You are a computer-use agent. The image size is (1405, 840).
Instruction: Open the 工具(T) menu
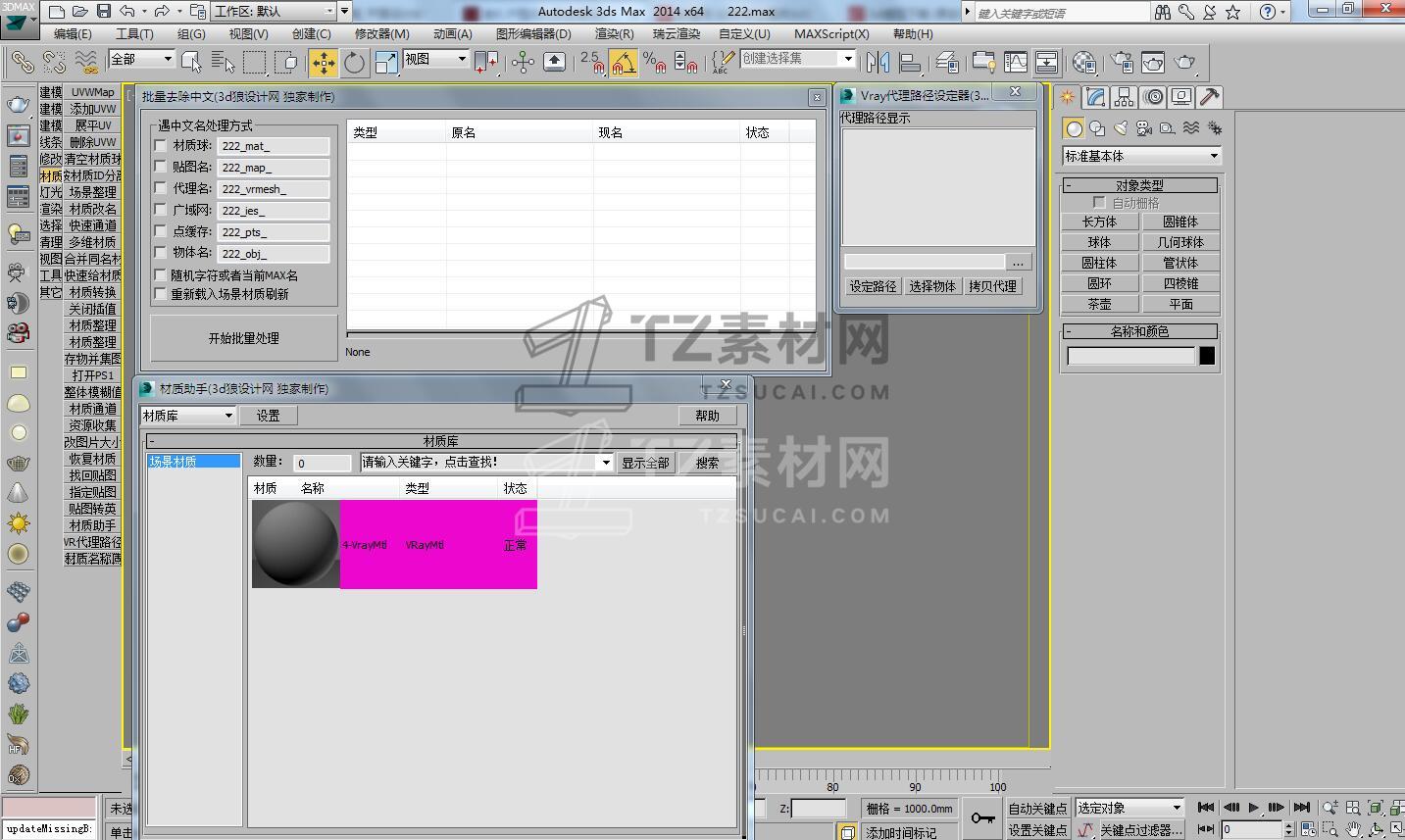[134, 33]
